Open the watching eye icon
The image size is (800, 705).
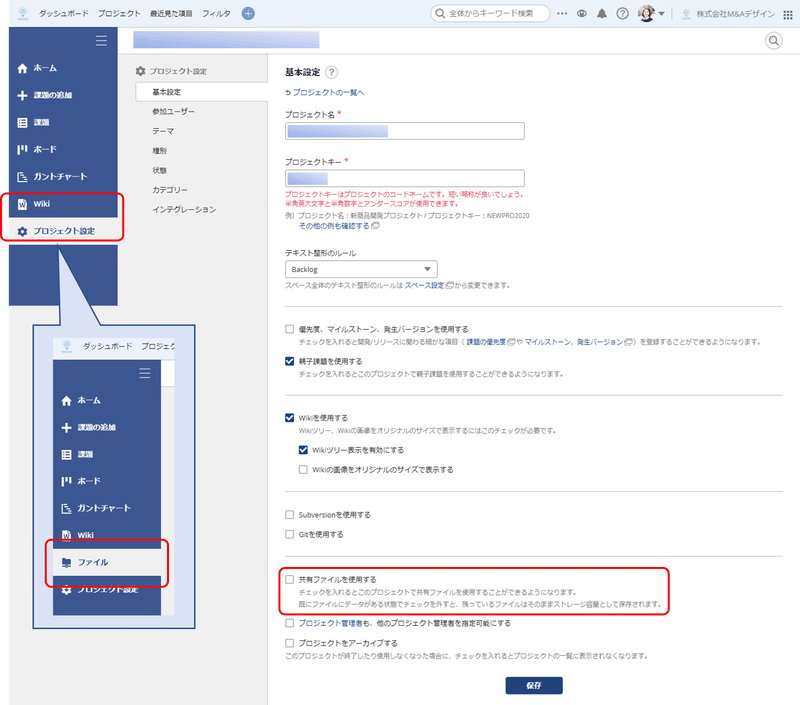[x=582, y=13]
